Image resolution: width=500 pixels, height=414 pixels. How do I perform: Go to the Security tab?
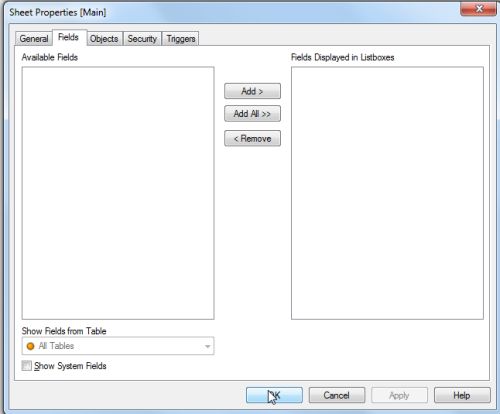point(142,39)
